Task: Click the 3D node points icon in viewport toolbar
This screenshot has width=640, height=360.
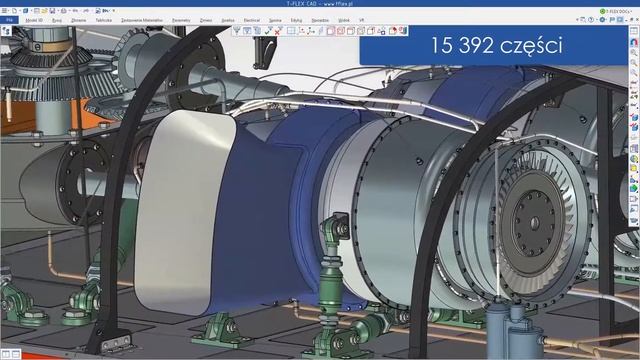Action: coord(311,31)
